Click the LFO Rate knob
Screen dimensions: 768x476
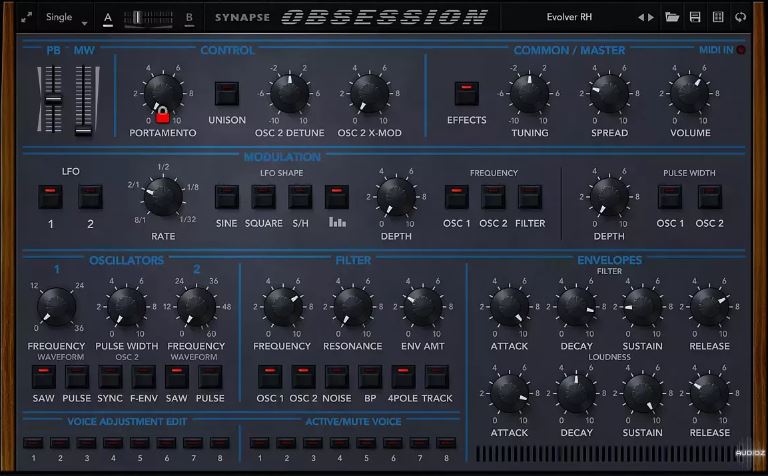(163, 196)
